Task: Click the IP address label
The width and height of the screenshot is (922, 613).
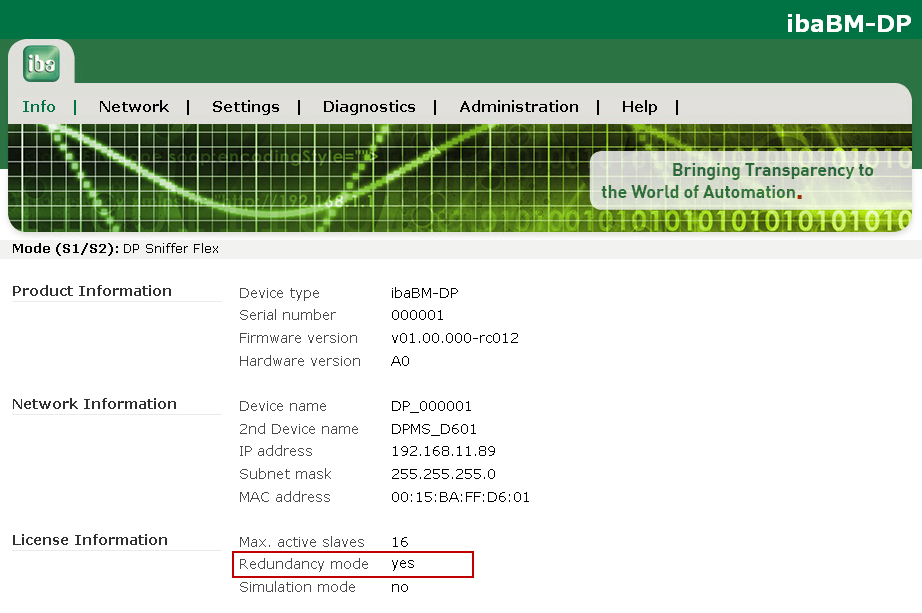Action: (276, 451)
